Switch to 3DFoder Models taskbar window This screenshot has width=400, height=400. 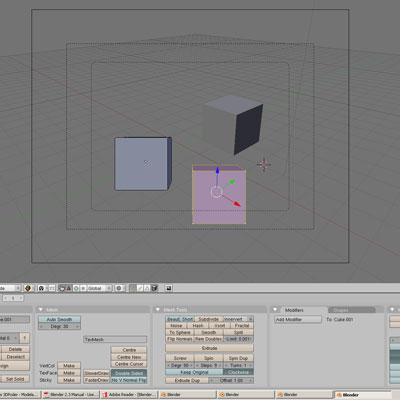click(x=20, y=395)
